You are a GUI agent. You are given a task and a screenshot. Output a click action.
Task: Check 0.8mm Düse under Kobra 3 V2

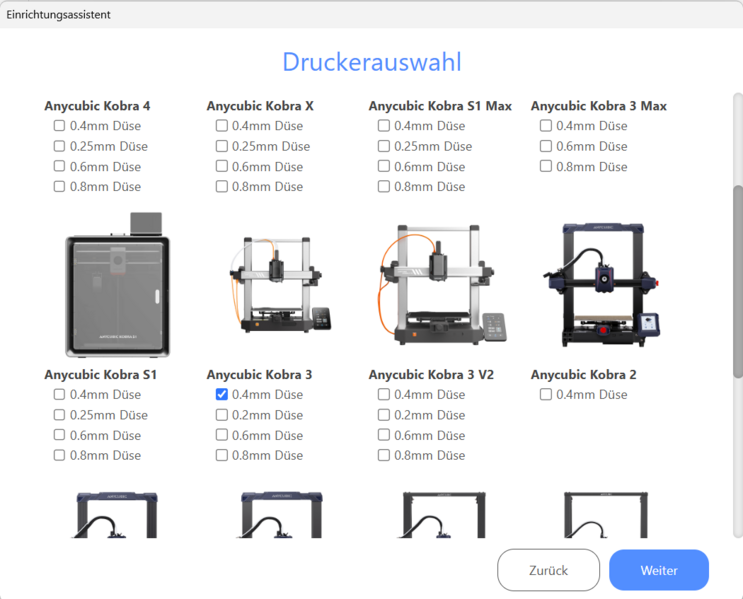tap(383, 455)
